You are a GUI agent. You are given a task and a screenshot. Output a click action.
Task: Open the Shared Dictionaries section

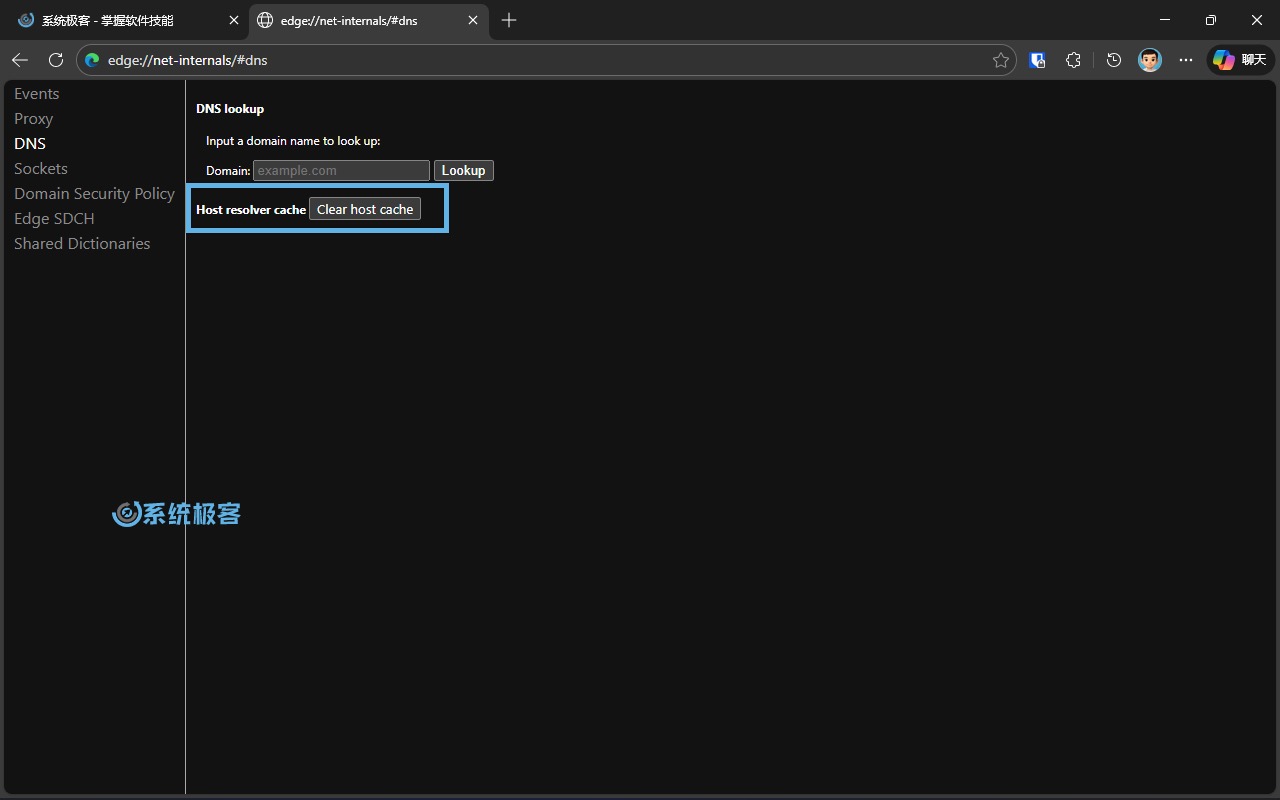tap(82, 243)
